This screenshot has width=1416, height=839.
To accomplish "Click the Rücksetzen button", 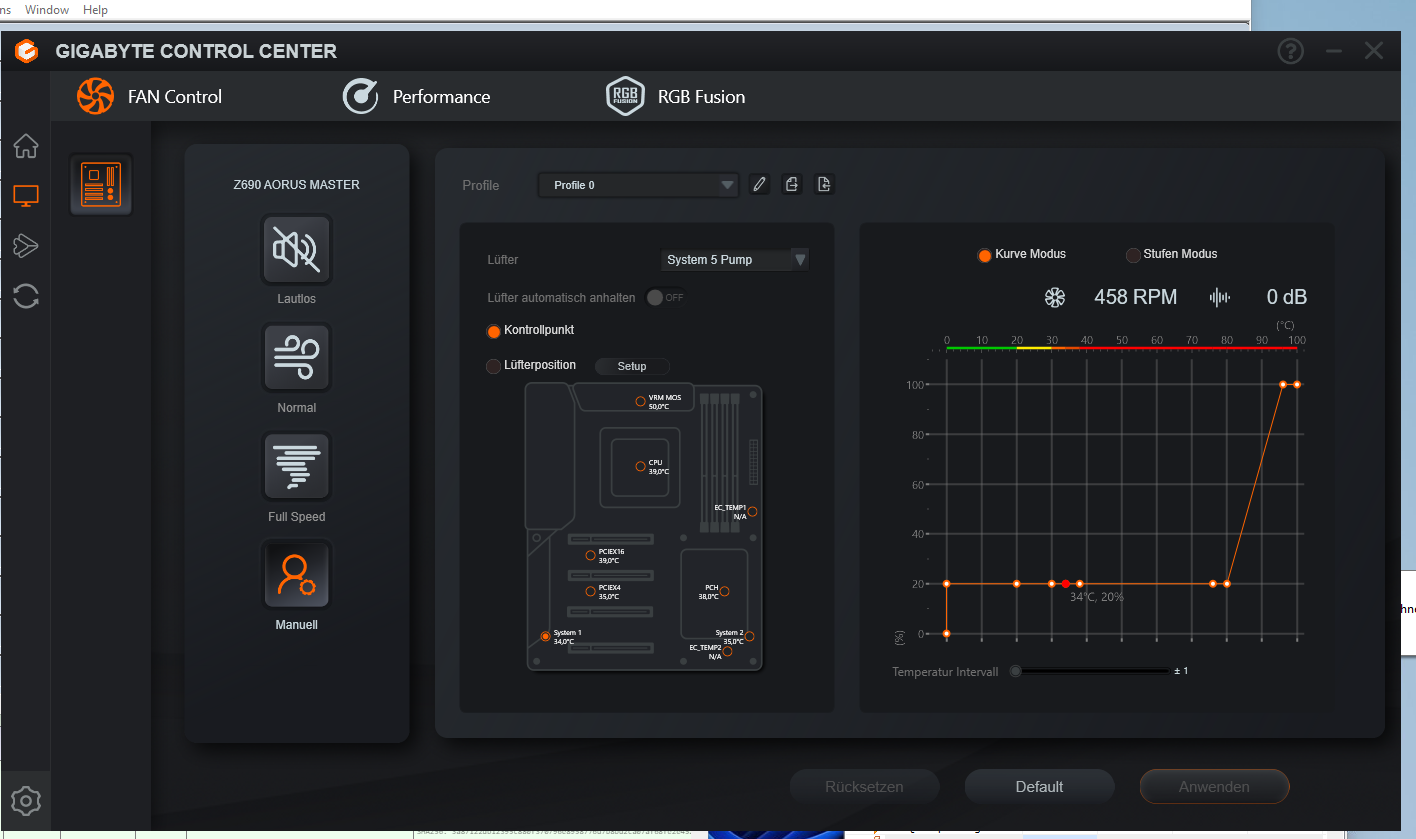I will (864, 787).
